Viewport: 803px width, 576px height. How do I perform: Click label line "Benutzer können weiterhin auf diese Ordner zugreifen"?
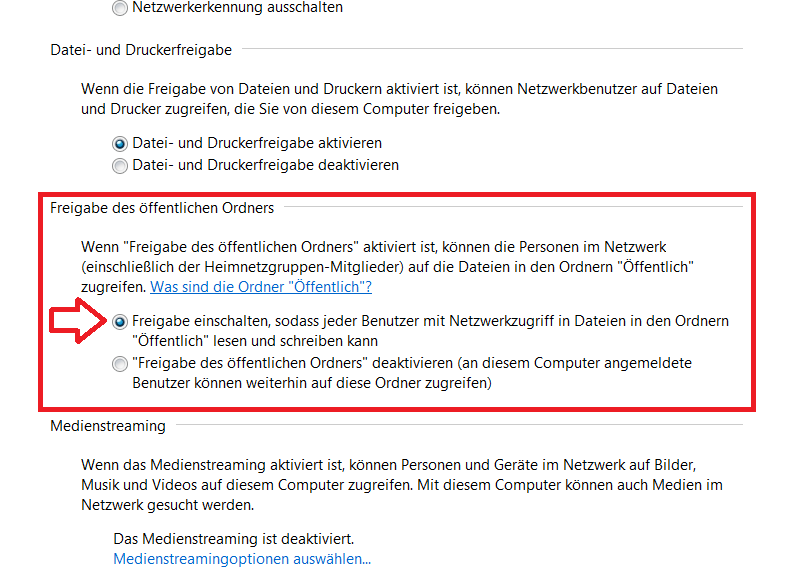[312, 383]
